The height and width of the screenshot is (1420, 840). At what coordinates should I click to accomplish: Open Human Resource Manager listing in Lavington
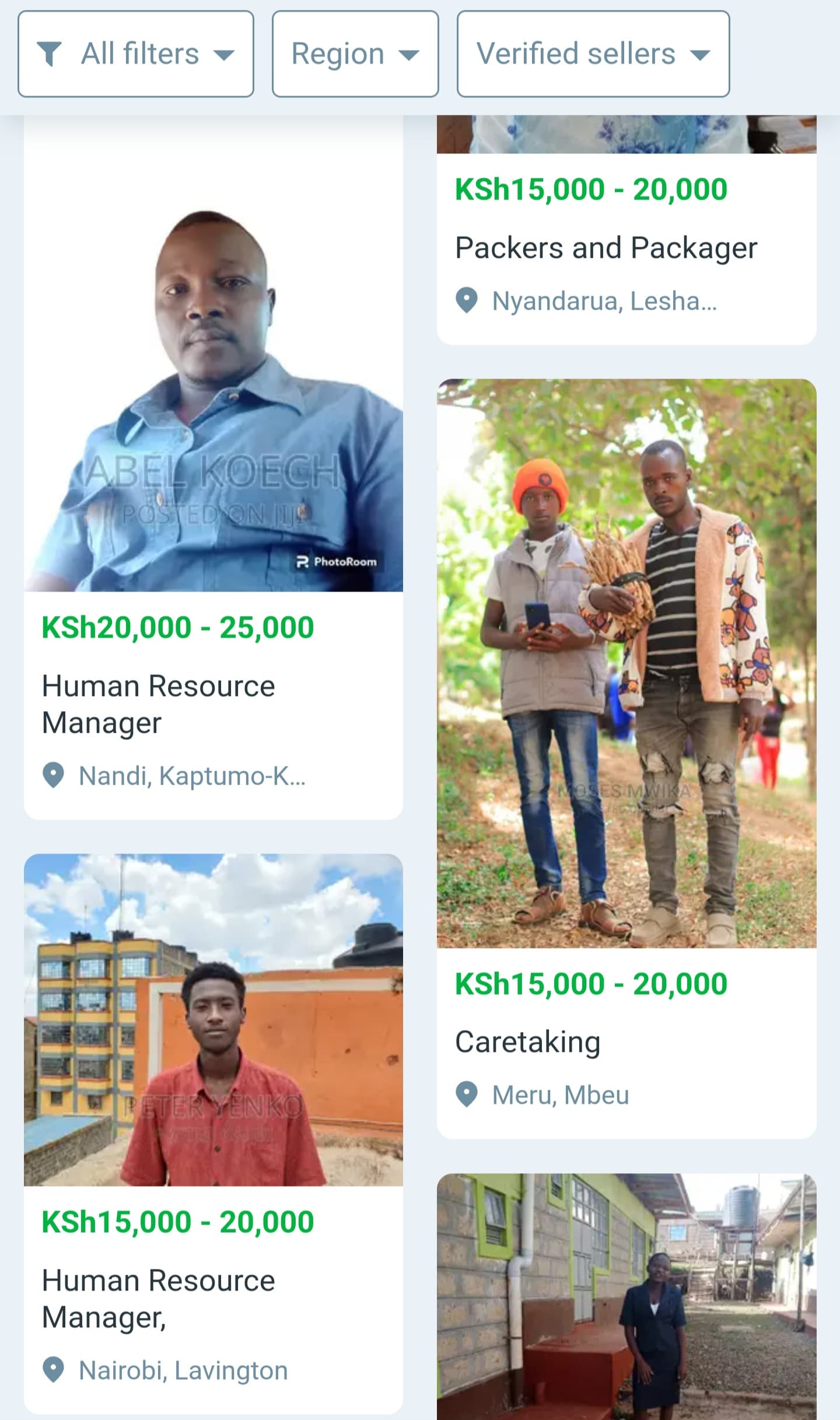click(159, 1299)
